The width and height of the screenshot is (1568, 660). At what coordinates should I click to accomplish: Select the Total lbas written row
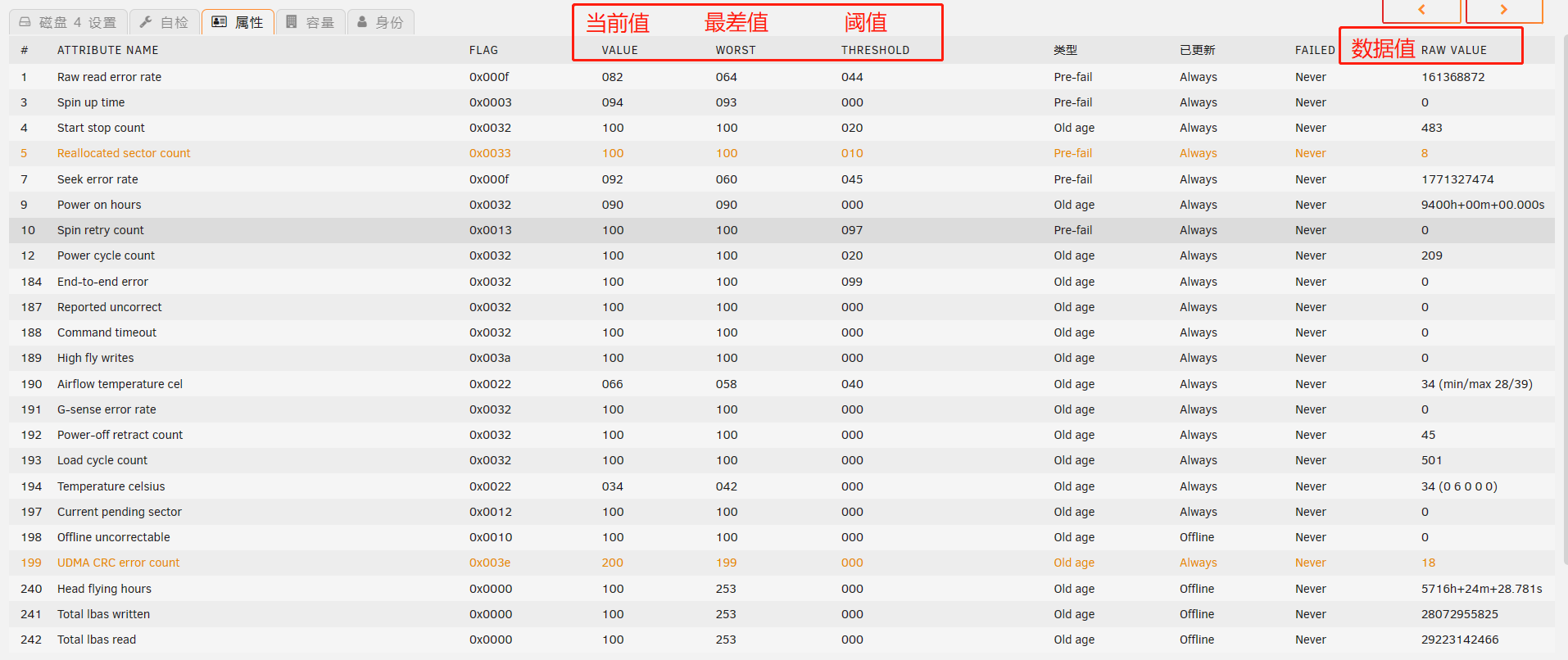click(x=103, y=614)
